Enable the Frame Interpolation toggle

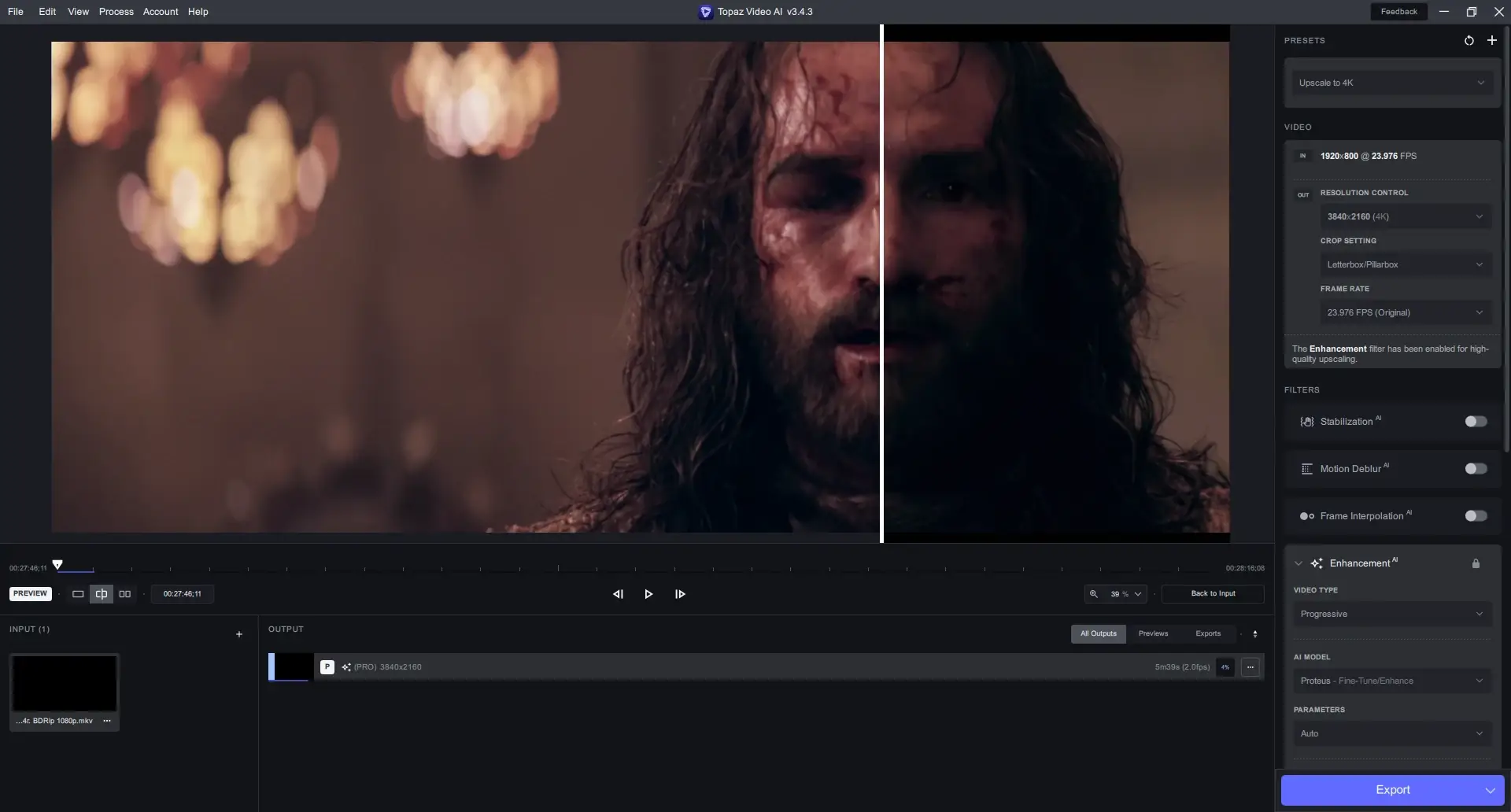1476,516
